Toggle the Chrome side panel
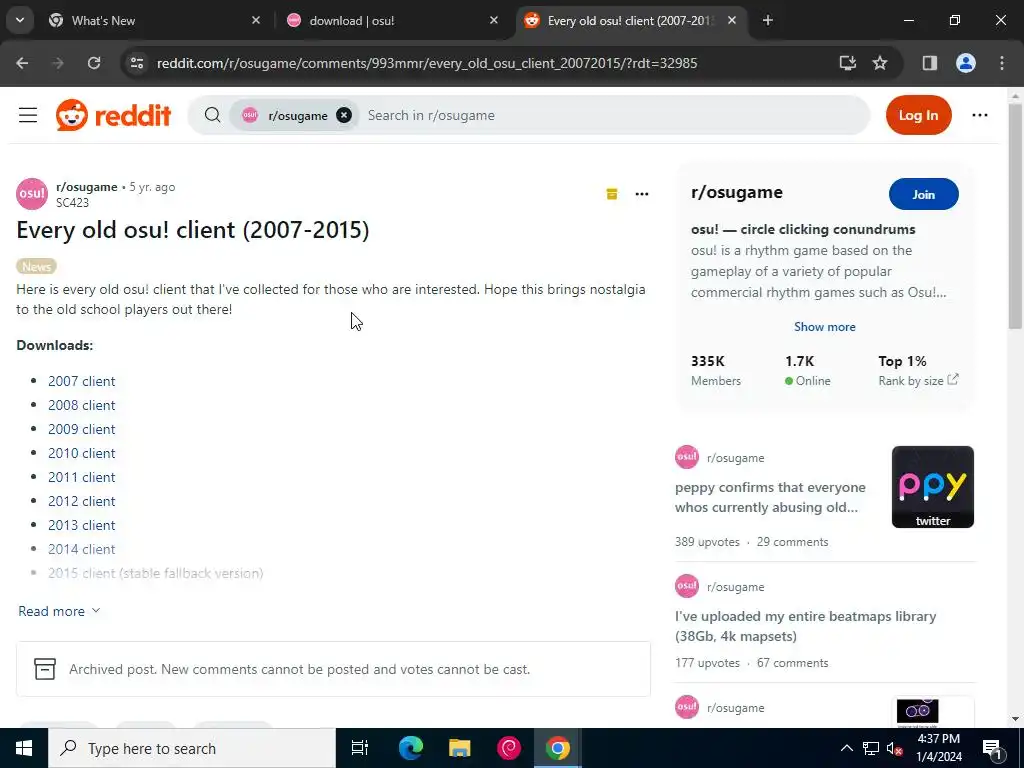Screen dimensions: 1024x768 pyautogui.click(x=929, y=63)
